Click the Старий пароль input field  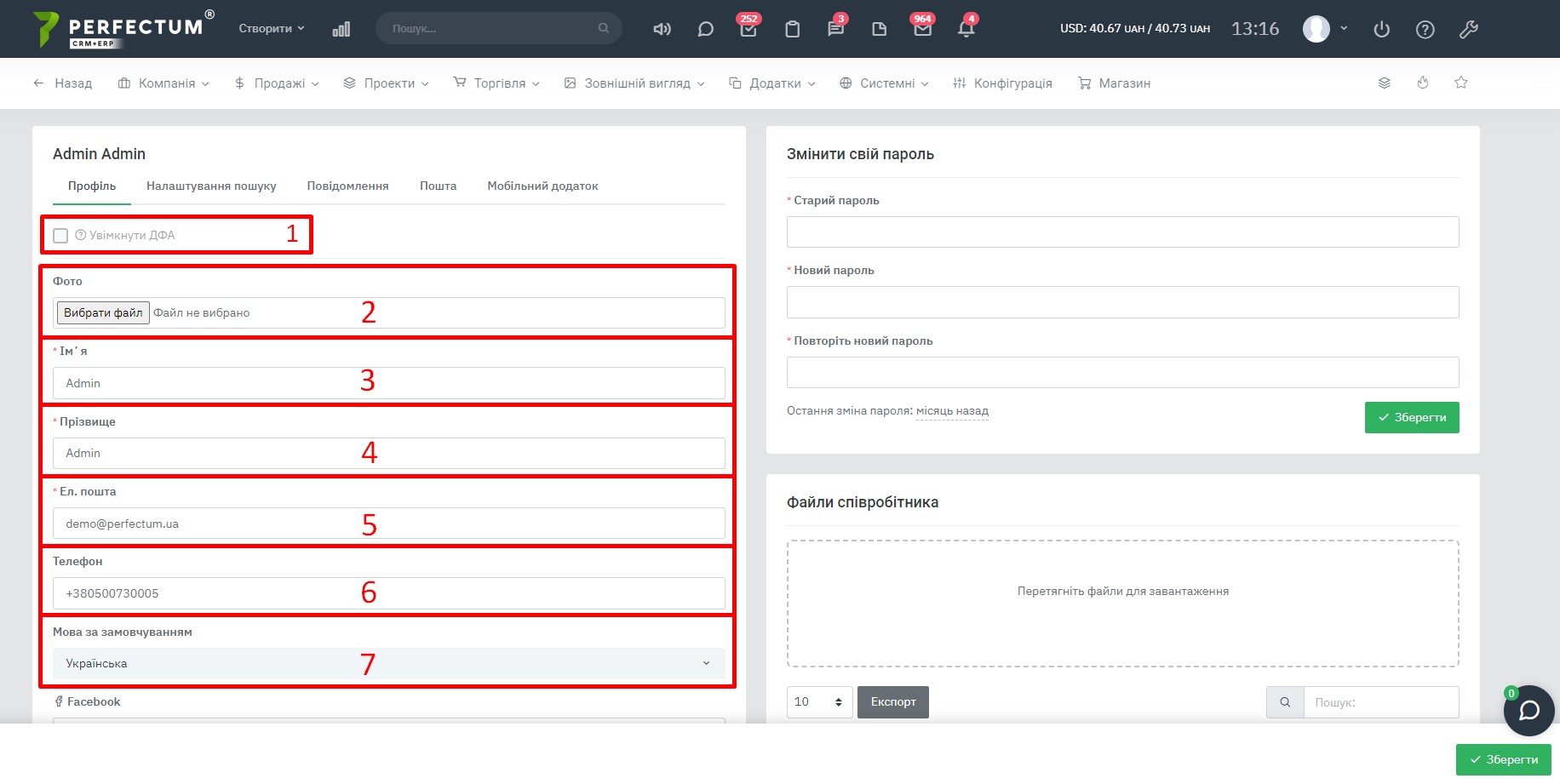pos(1122,232)
